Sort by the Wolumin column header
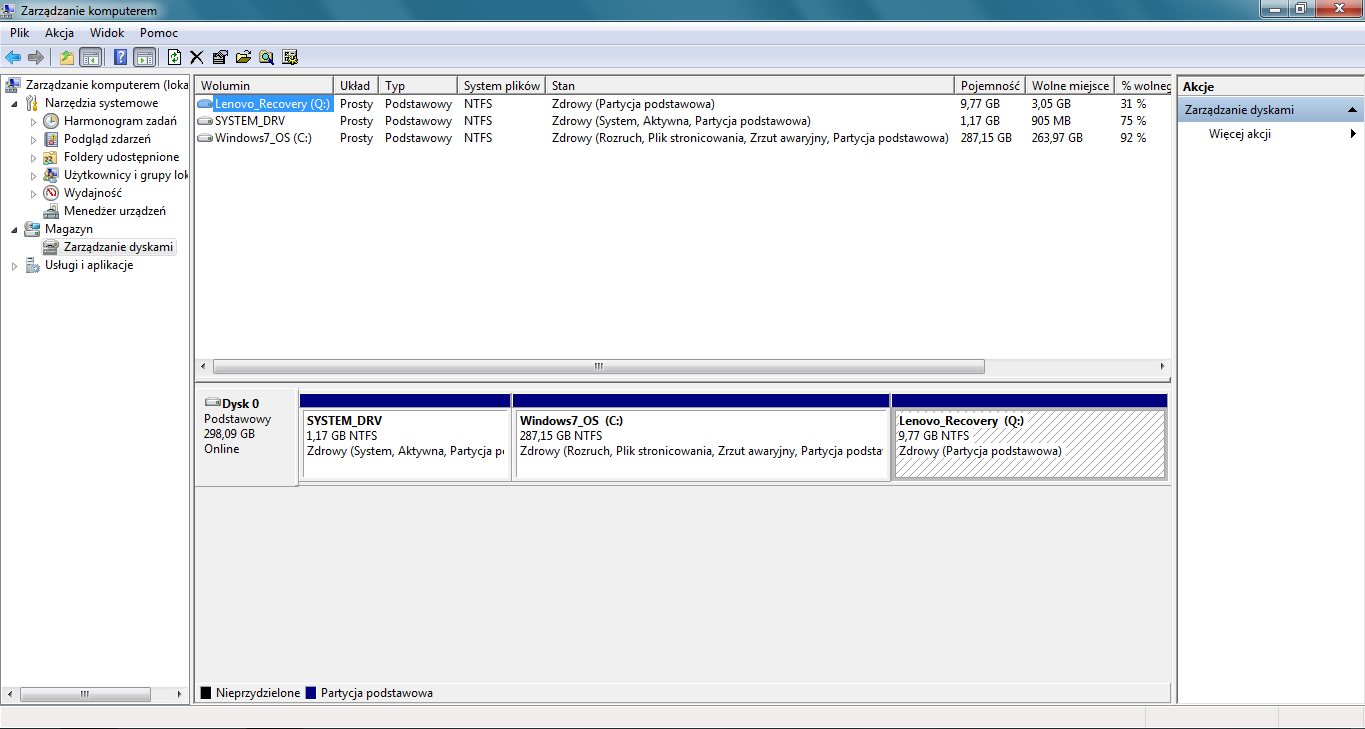This screenshot has height=729, width=1365. click(x=264, y=86)
